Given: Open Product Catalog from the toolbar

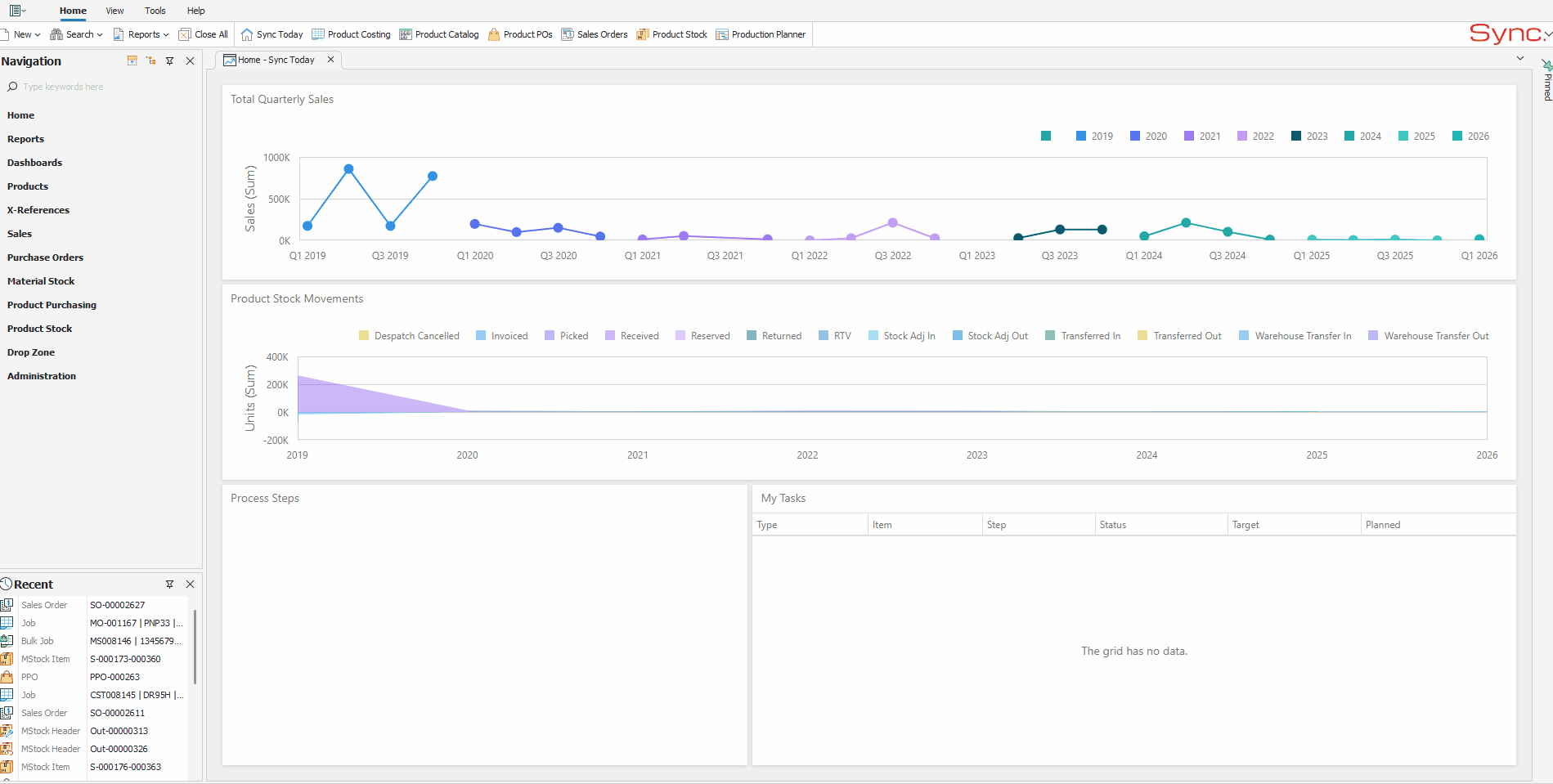Looking at the screenshot, I should coord(439,34).
